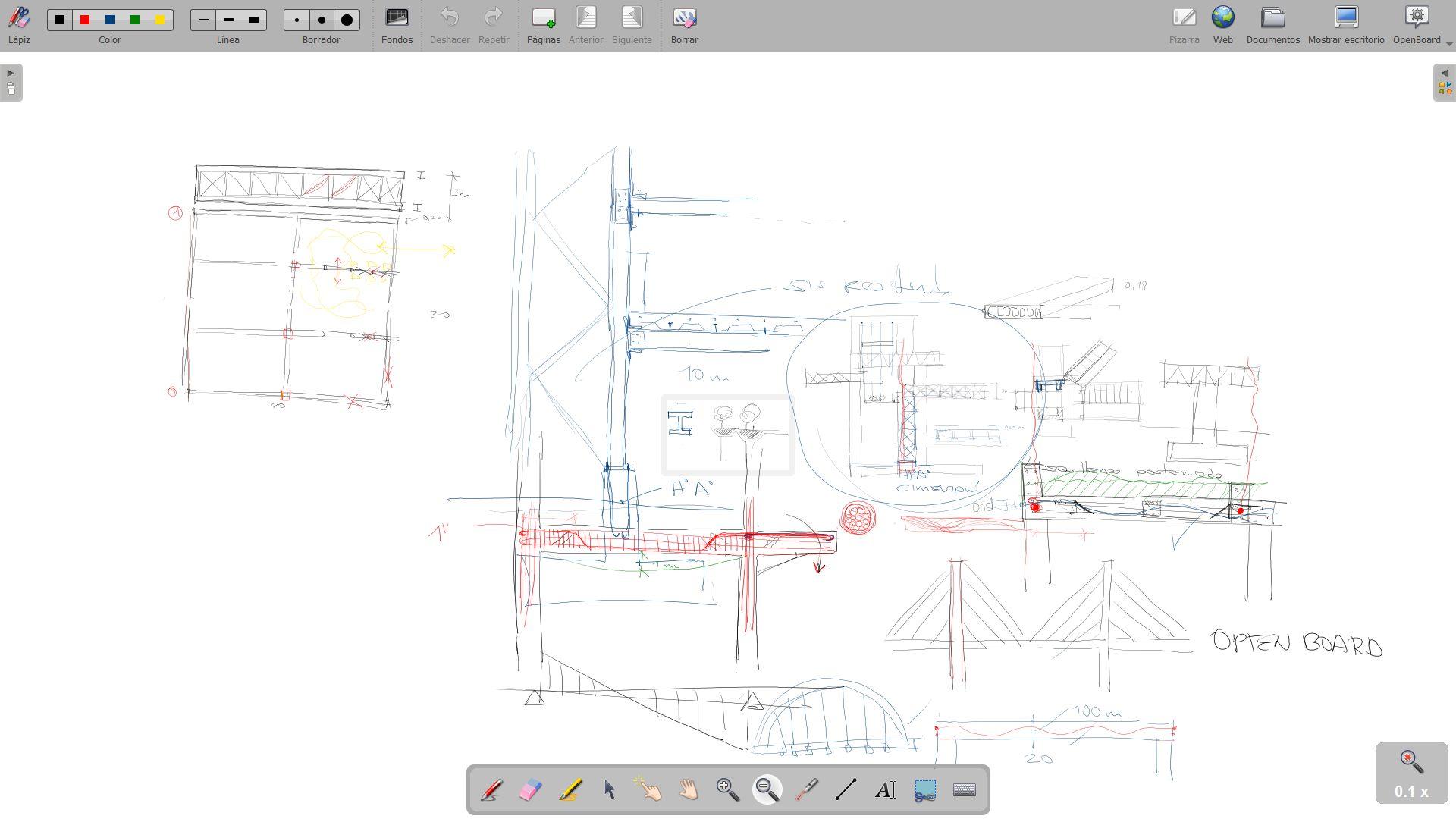Click the Zoom in magnifier tool
The image size is (1456, 819).
tap(728, 790)
